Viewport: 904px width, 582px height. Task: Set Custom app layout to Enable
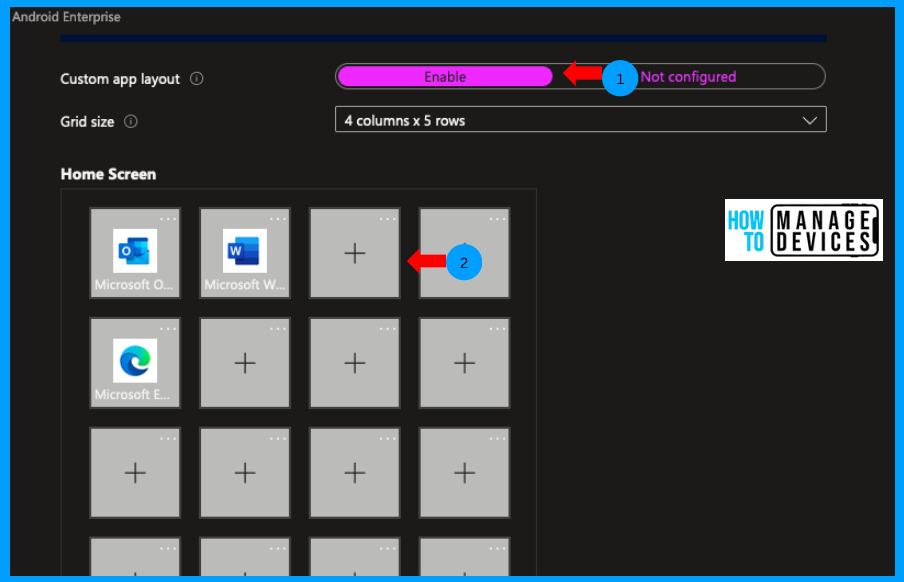(x=445, y=77)
